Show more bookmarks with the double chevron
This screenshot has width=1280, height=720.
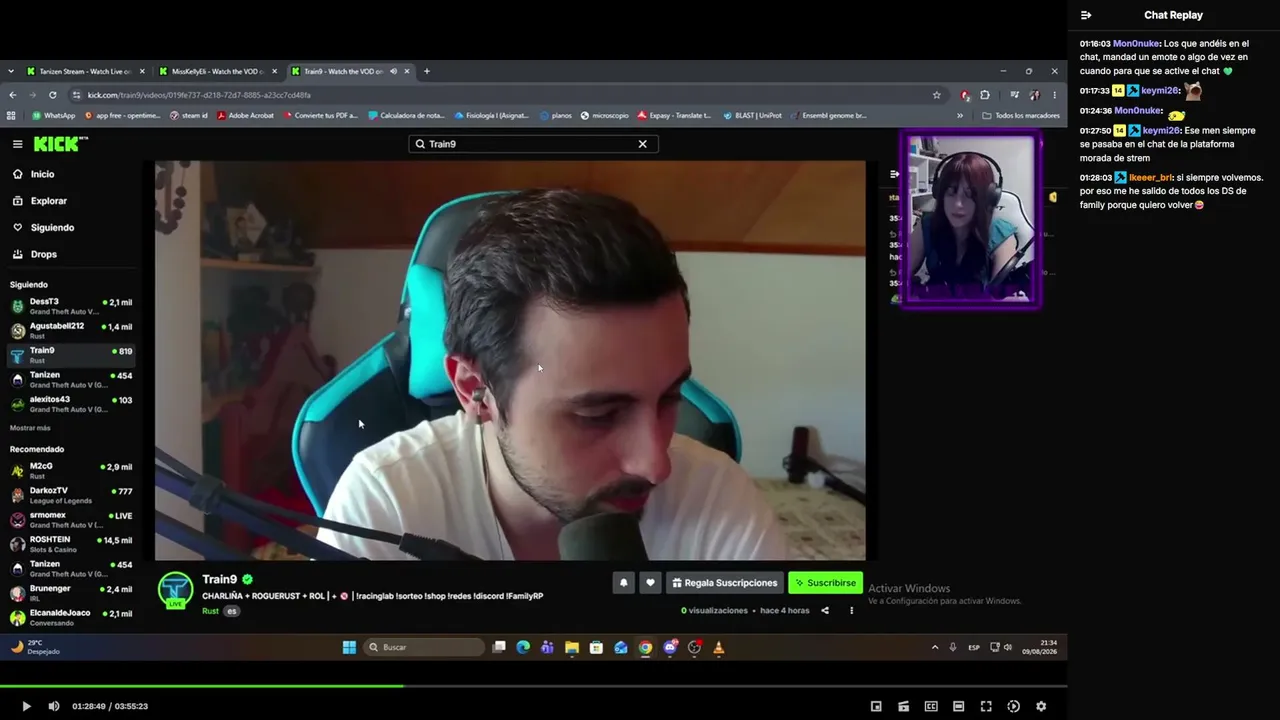[960, 115]
